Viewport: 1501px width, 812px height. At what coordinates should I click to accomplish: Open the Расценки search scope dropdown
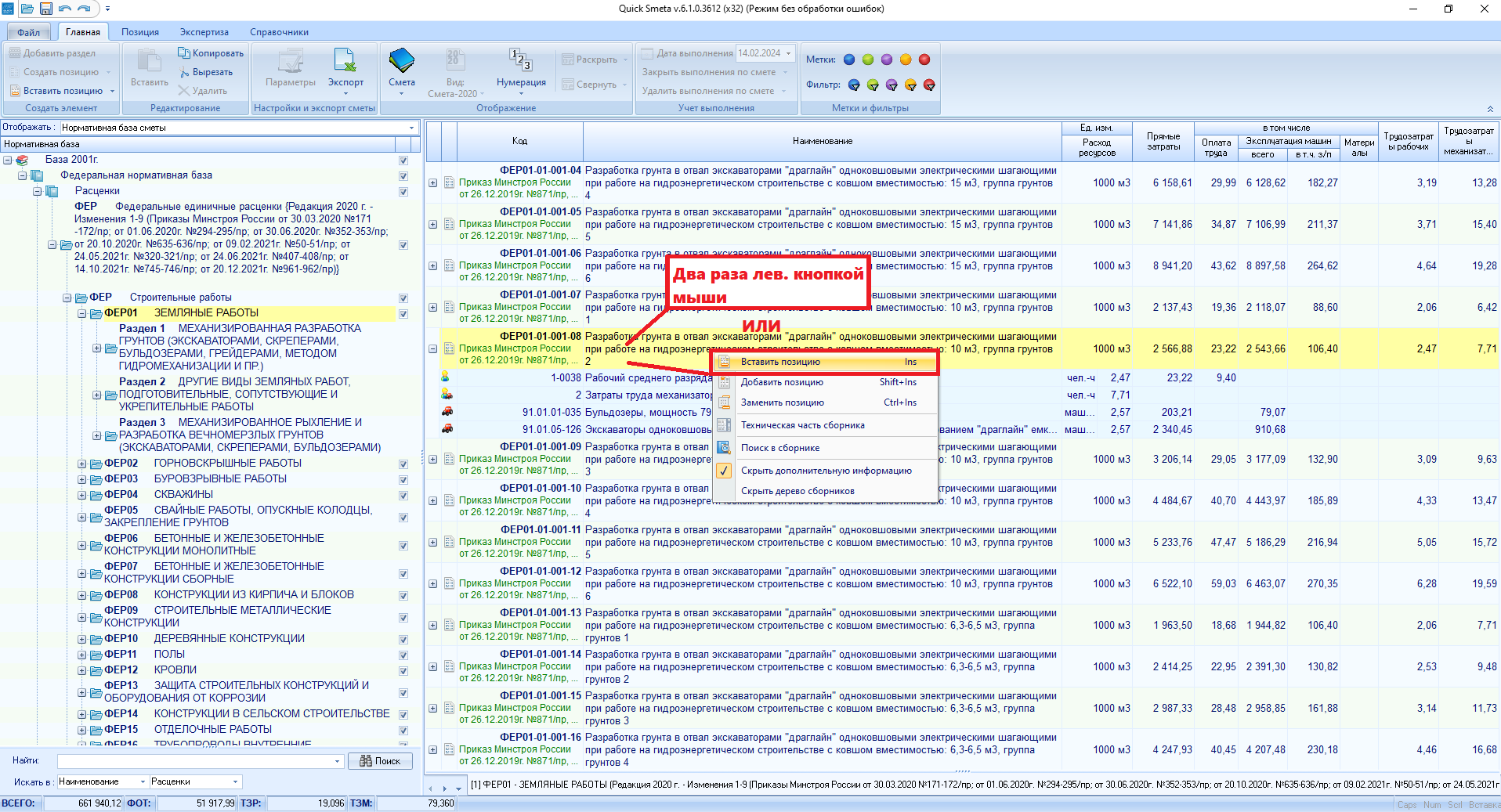[x=235, y=781]
